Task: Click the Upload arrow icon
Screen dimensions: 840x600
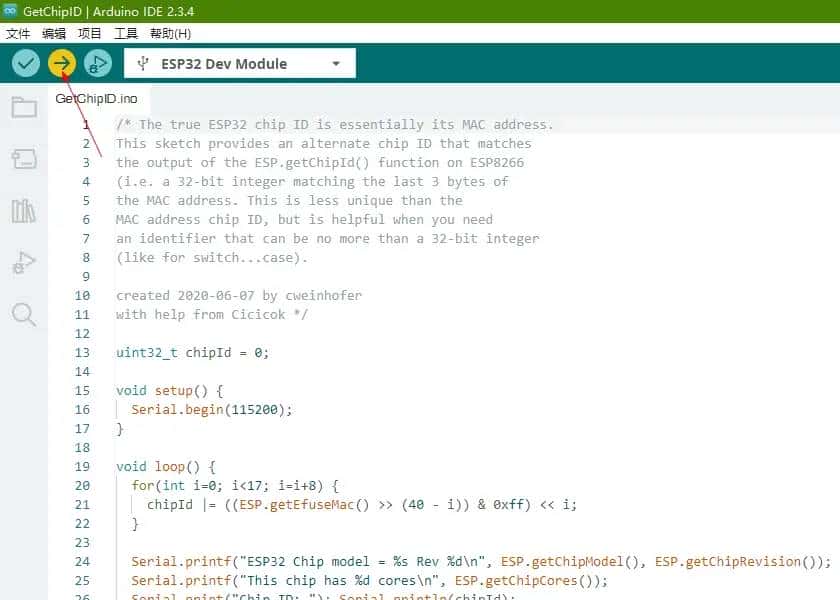Action: coord(62,62)
